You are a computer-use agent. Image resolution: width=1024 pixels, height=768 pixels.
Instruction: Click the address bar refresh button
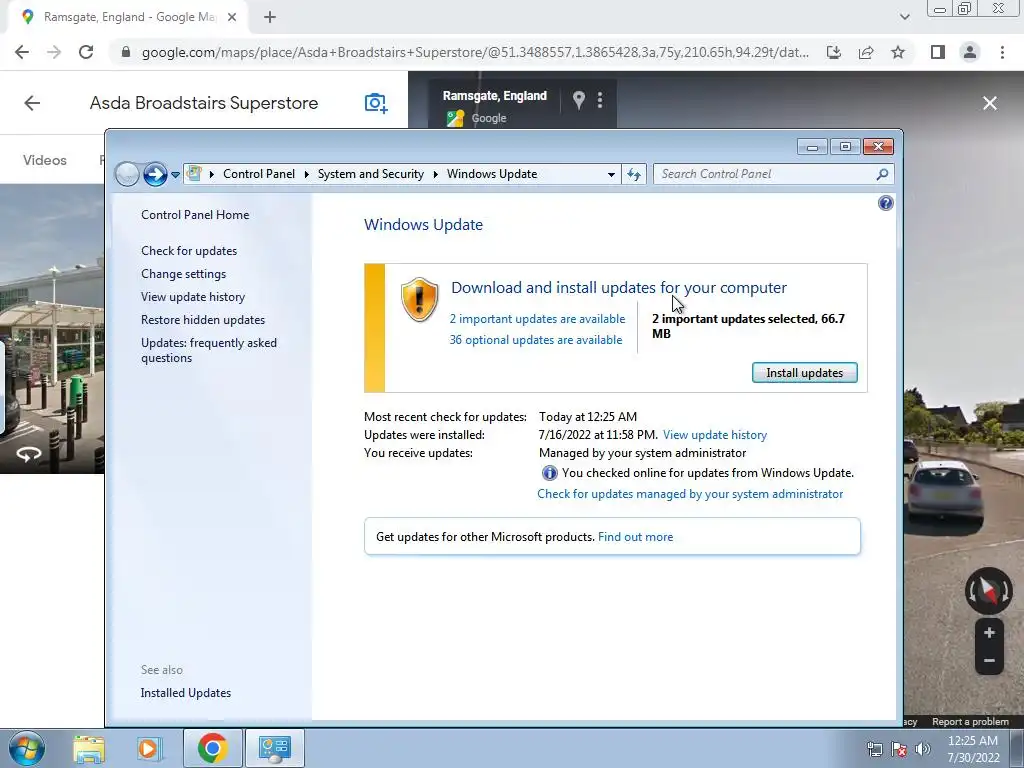click(x=633, y=174)
